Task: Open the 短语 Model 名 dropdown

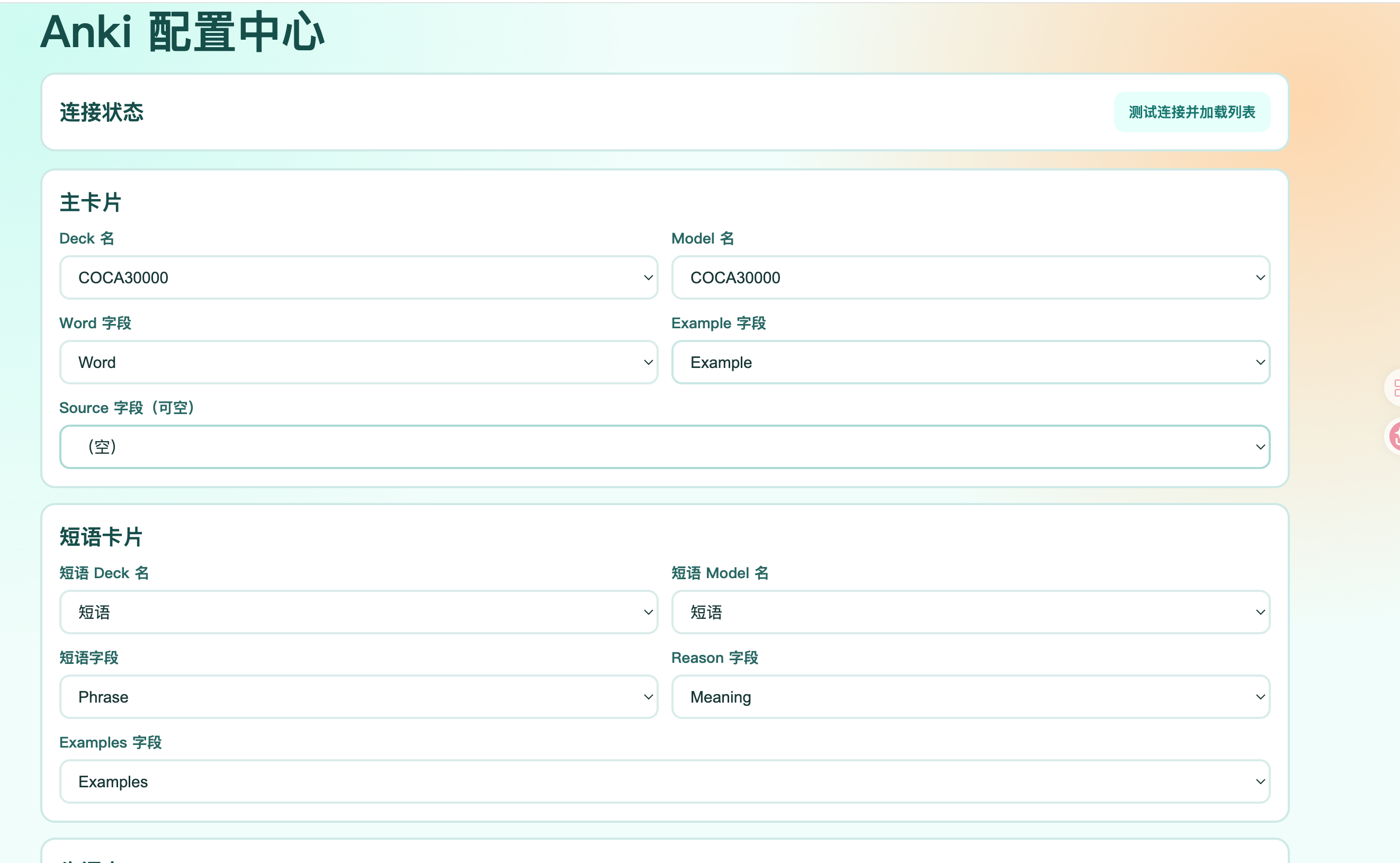Action: 970,612
